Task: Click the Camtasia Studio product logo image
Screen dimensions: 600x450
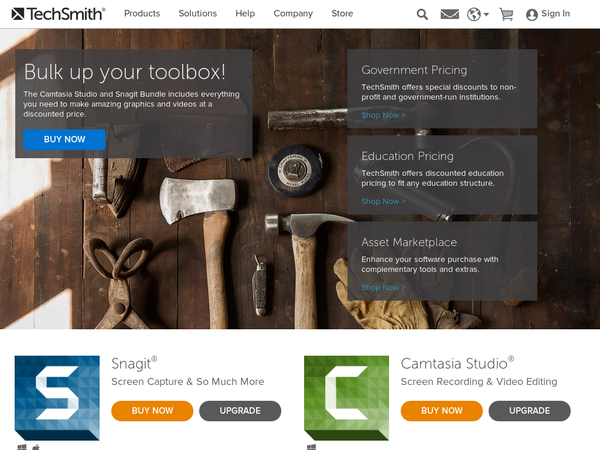Action: tap(346, 398)
